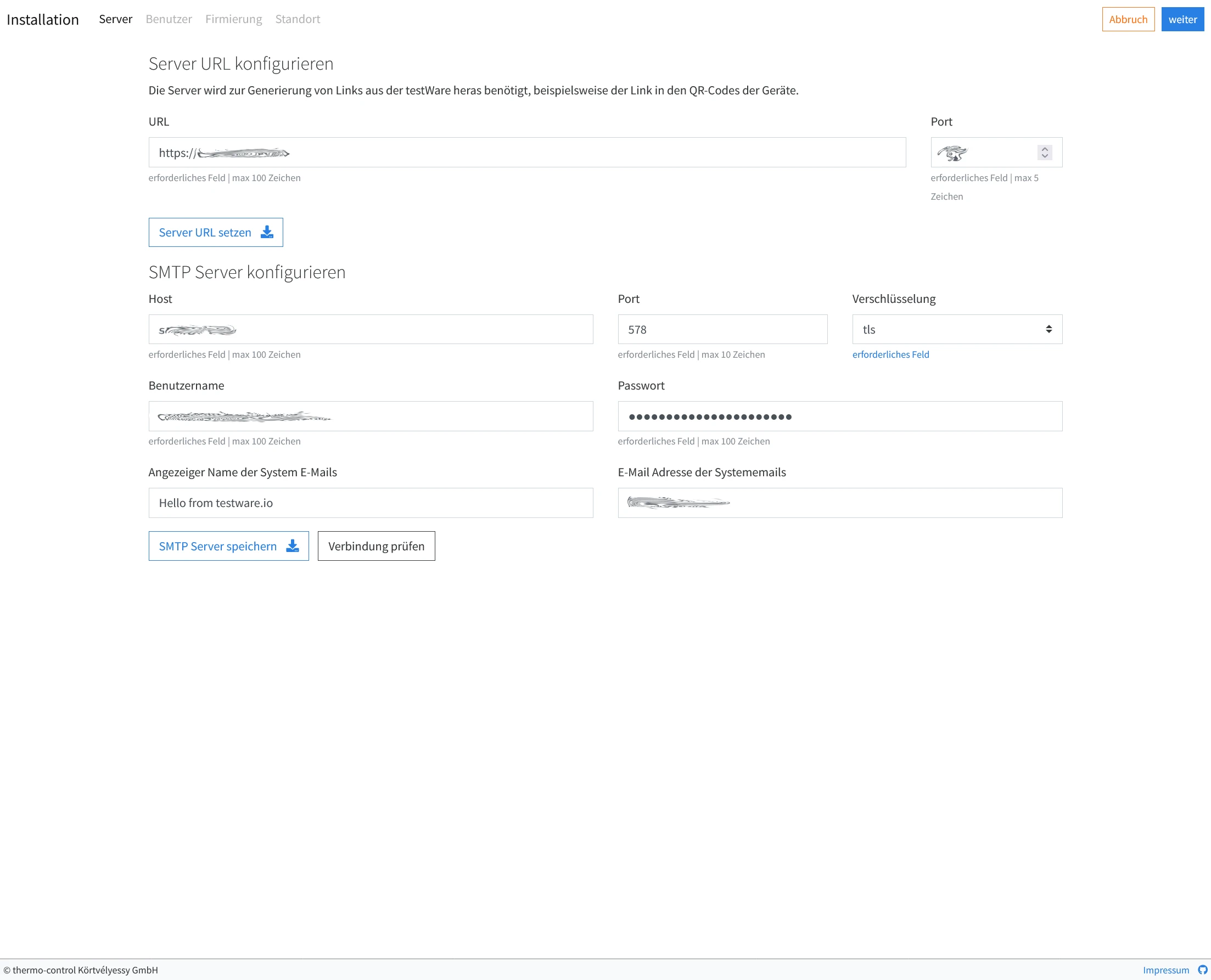
Task: Click the "erforderliches Feld" link under Verschlüsselung
Action: [891, 354]
